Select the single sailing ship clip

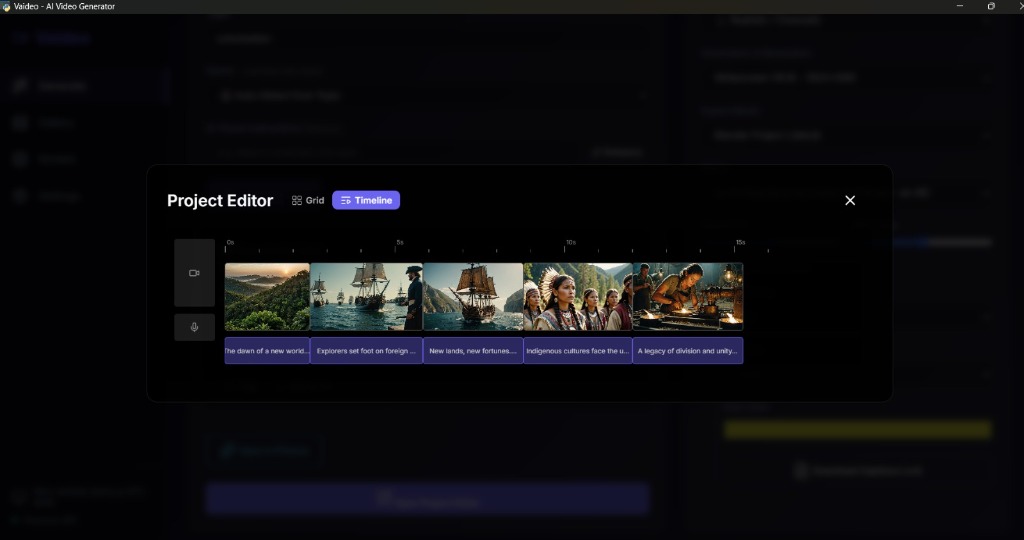pyautogui.click(x=473, y=296)
